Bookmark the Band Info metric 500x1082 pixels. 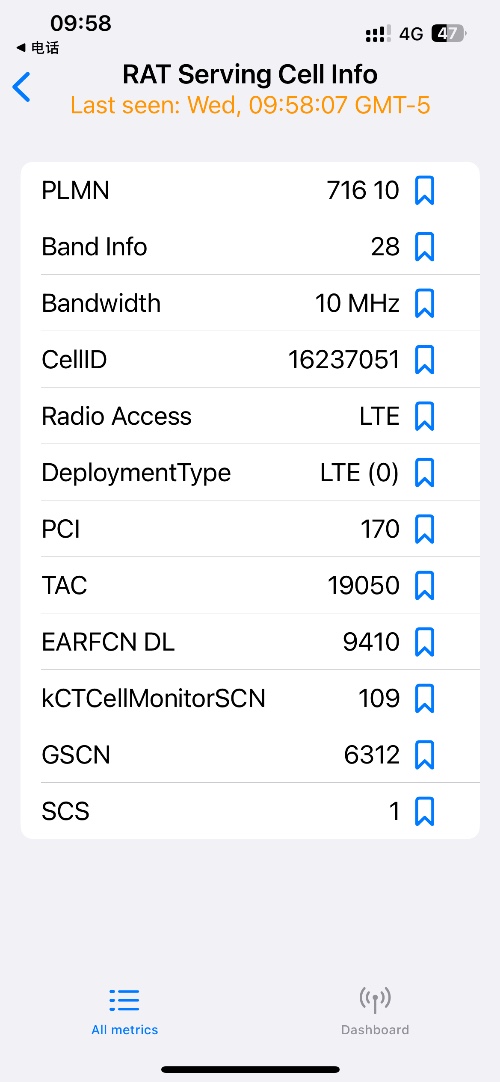(x=424, y=247)
